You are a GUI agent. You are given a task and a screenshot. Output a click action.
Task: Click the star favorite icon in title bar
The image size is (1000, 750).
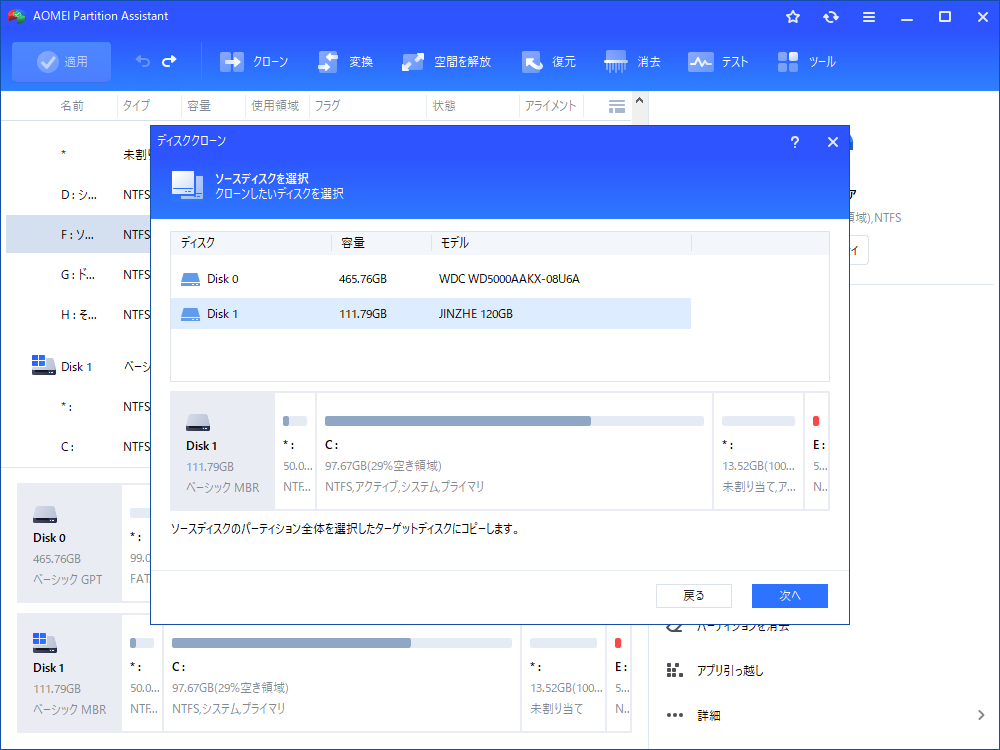(793, 17)
